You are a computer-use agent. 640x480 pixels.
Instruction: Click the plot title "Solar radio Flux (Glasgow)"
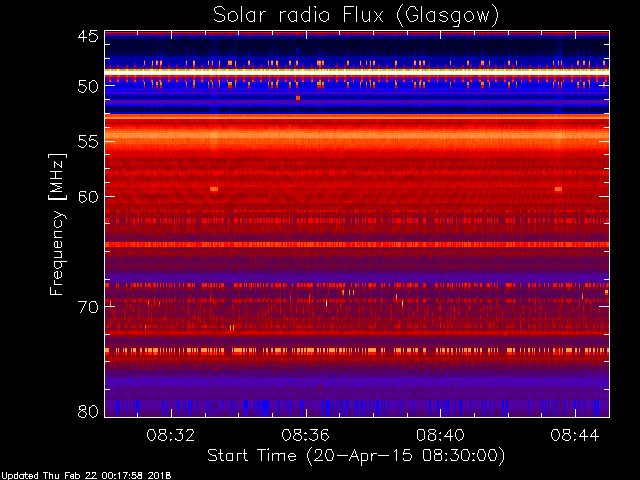click(356, 16)
